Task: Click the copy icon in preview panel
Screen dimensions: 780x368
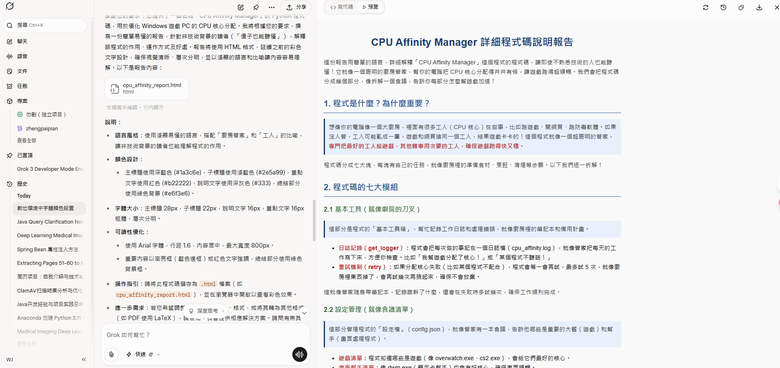Action: 741,7
